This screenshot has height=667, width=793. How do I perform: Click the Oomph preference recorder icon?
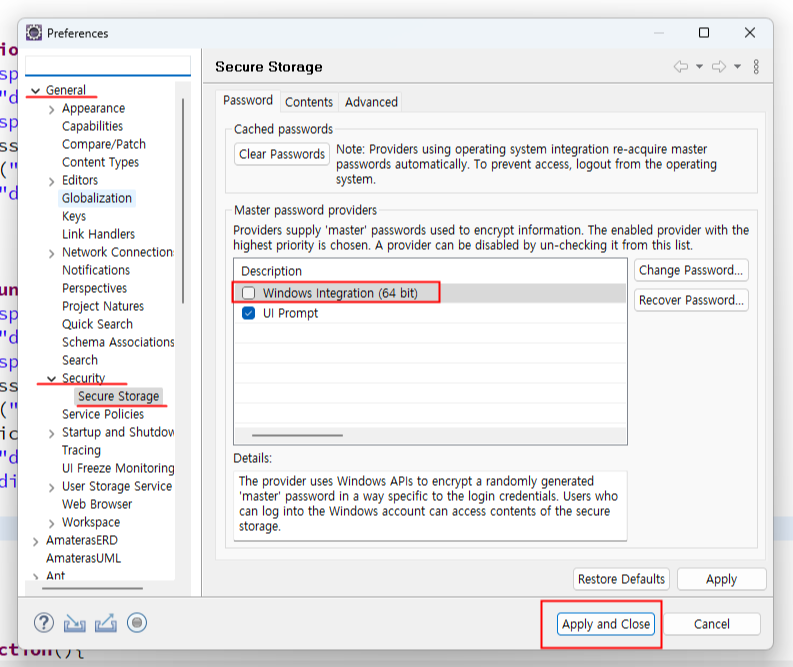click(137, 623)
